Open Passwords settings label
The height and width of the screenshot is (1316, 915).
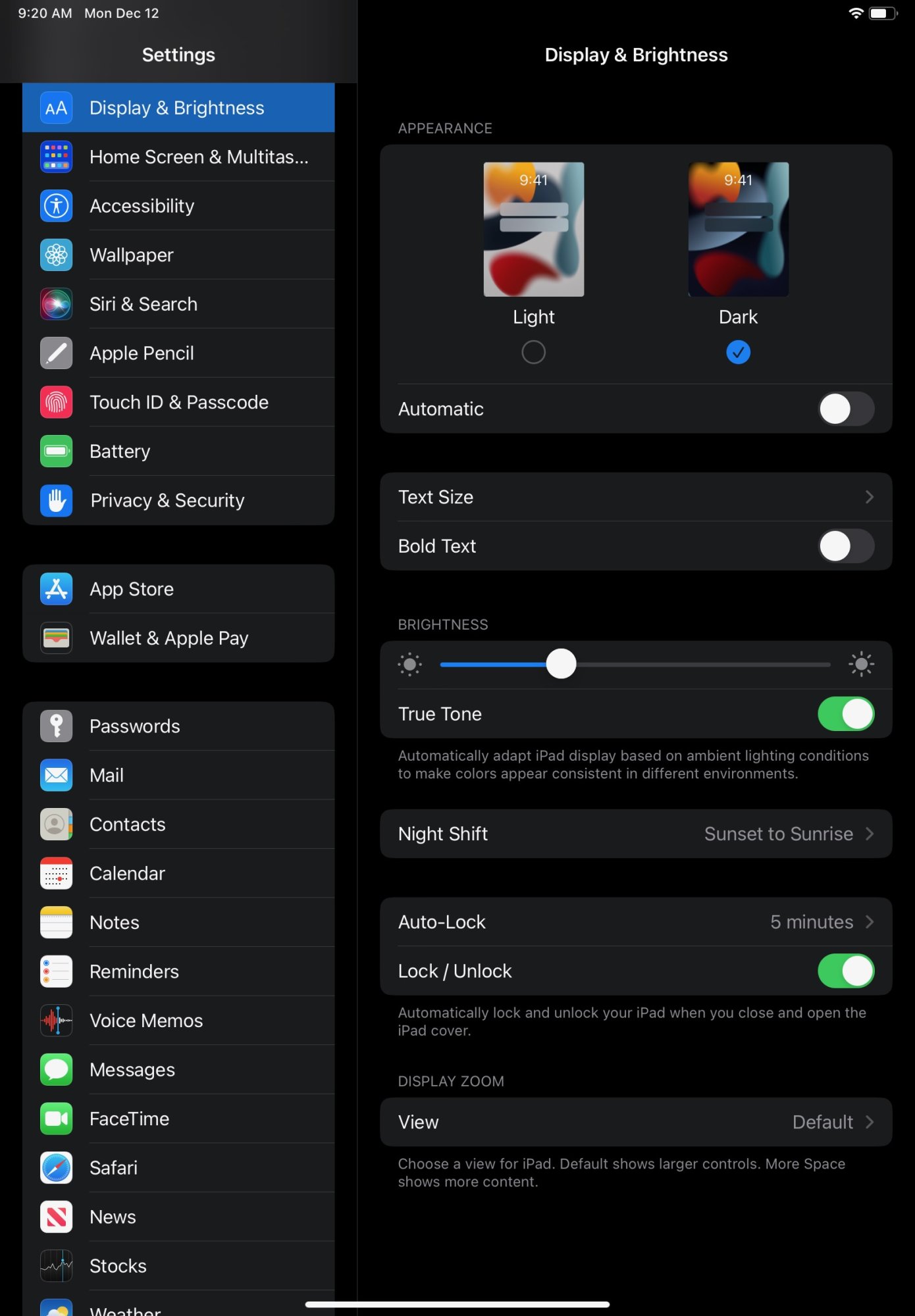pyautogui.click(x=135, y=726)
